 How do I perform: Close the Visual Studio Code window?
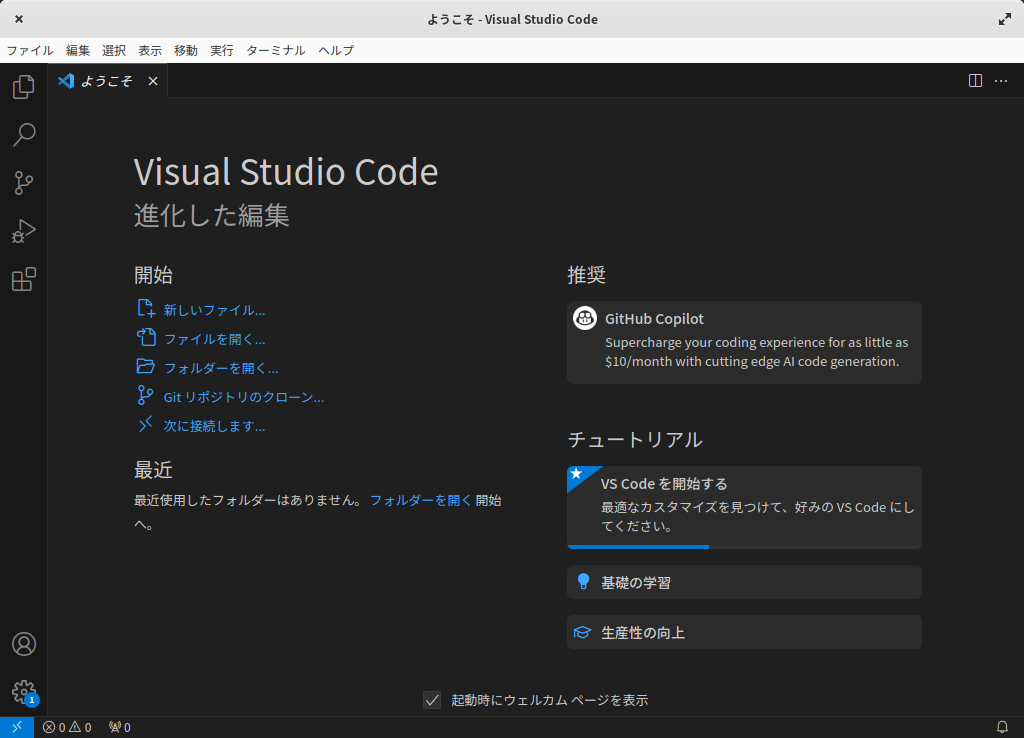click(19, 19)
